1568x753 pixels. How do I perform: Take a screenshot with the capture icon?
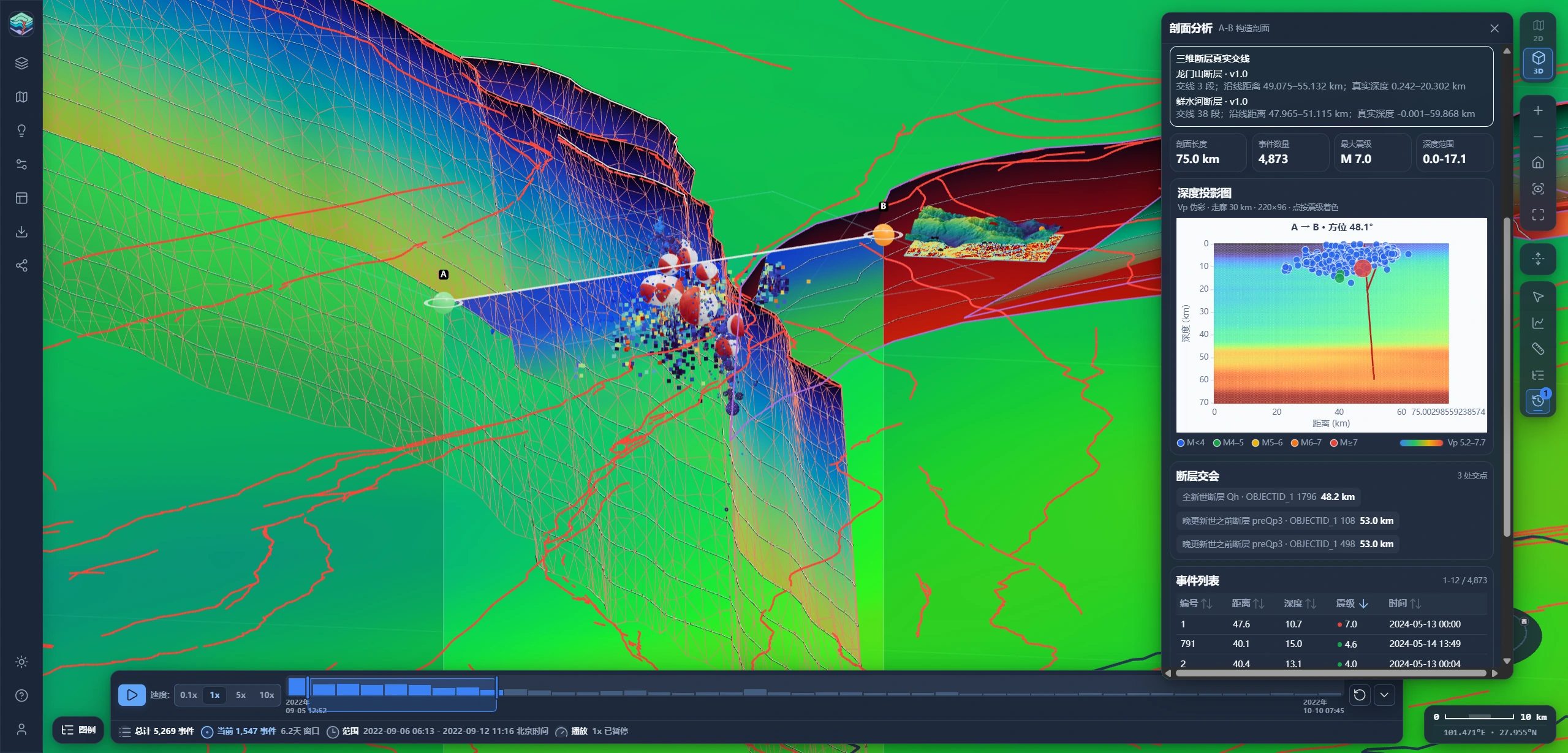click(x=1538, y=189)
